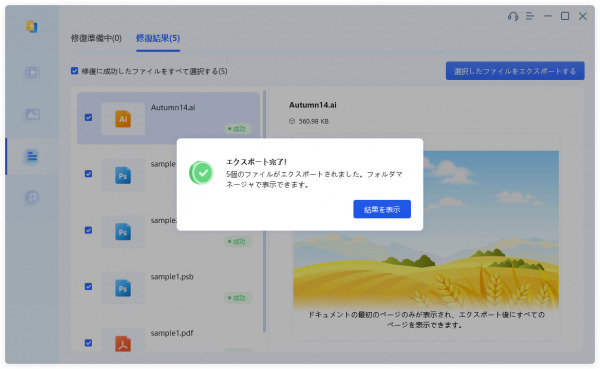
Task: Open the headset support icon
Action: pos(513,16)
